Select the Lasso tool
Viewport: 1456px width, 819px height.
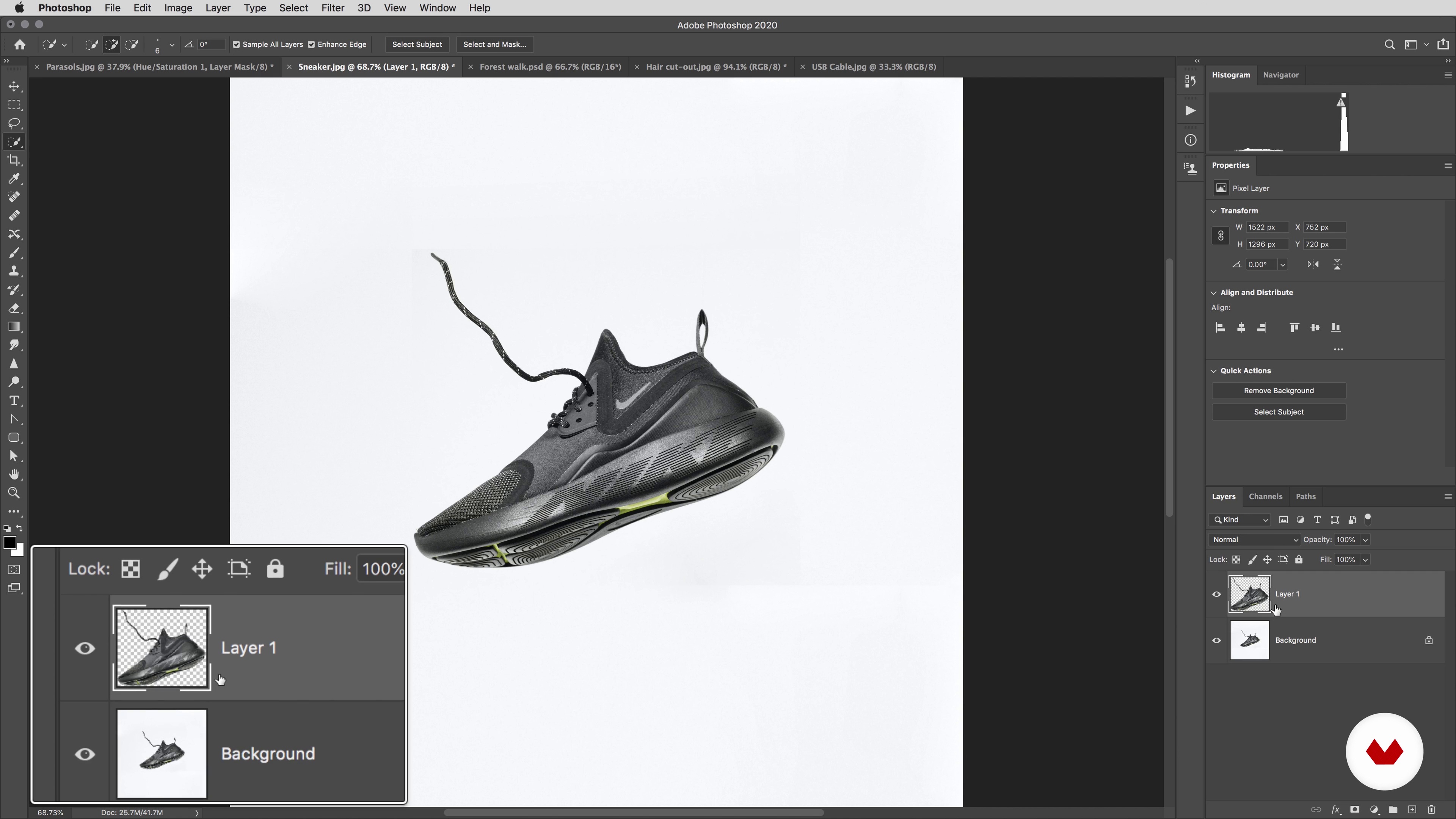tap(14, 123)
